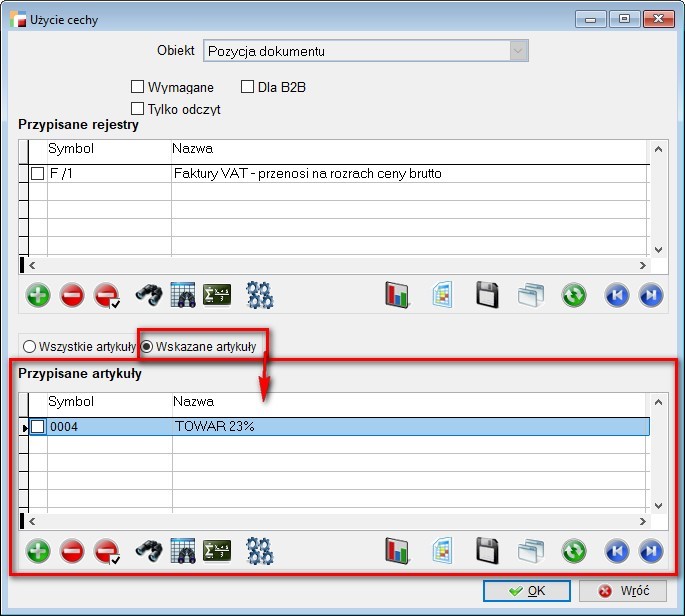
Task: Click scroll right arrow in Przypisane artykuły list
Action: click(643, 521)
